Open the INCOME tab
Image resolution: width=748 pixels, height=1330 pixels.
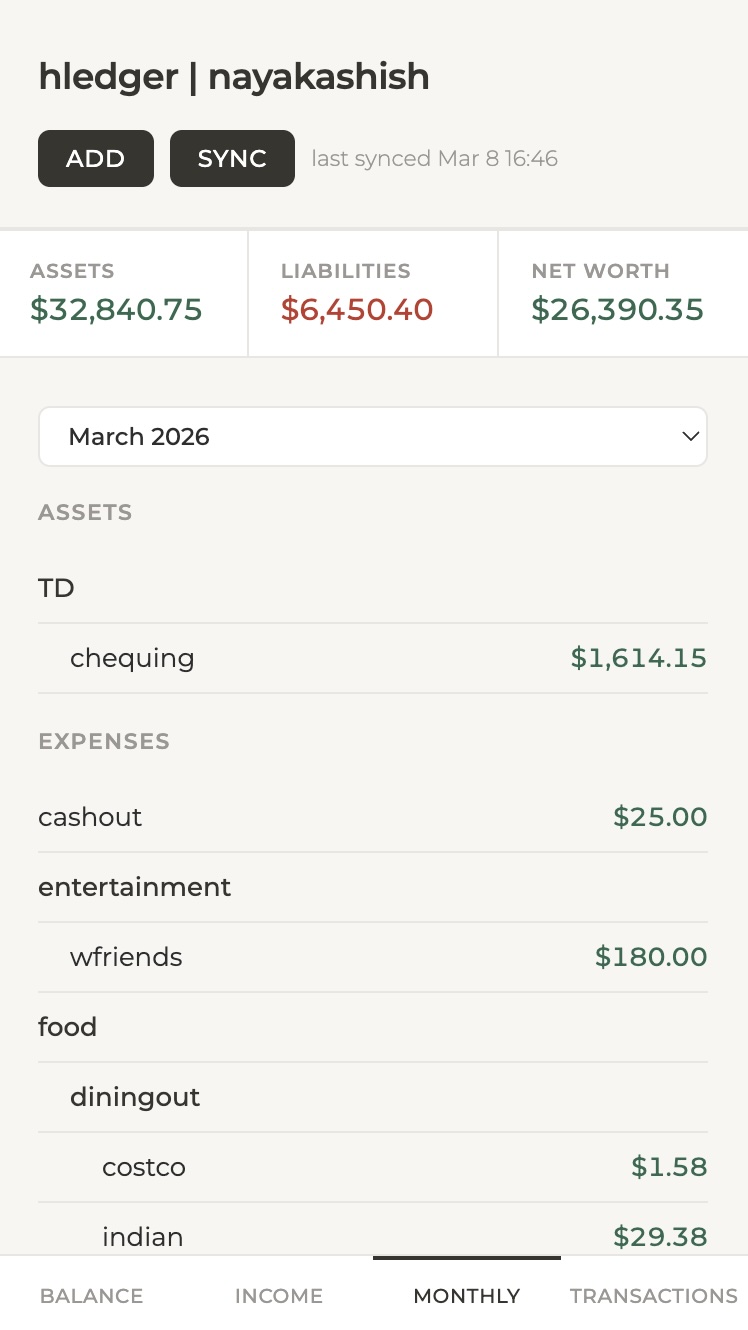point(279,1296)
